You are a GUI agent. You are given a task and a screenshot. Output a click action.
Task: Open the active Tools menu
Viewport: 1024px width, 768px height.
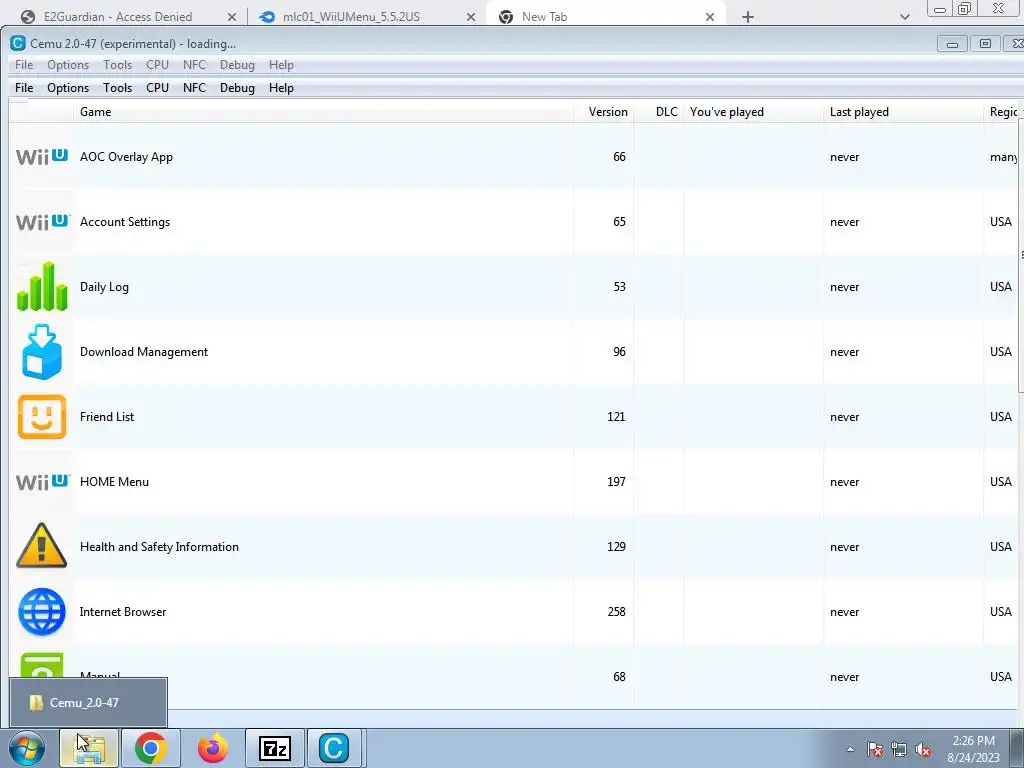click(118, 88)
